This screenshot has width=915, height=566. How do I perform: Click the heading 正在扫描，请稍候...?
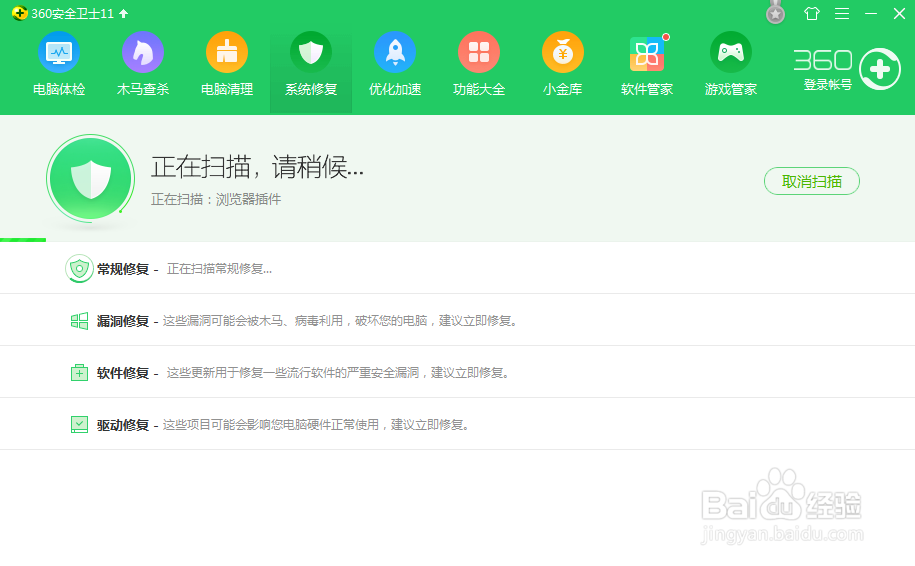[x=257, y=167]
